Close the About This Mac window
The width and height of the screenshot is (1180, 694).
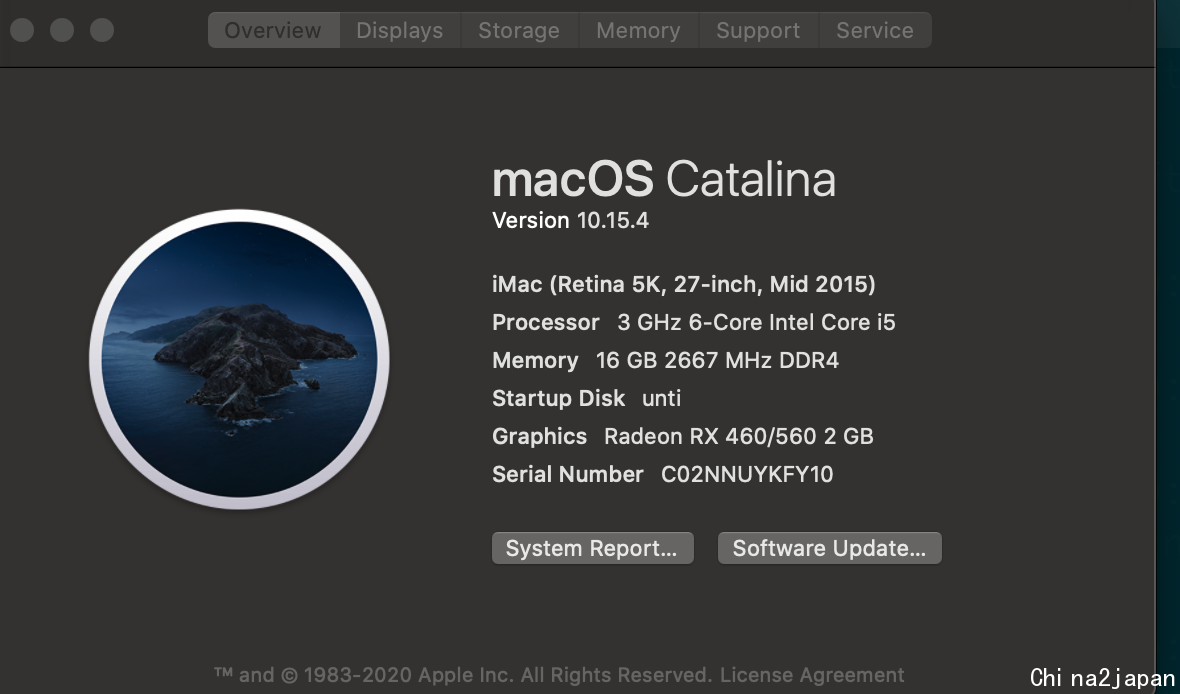click(22, 30)
